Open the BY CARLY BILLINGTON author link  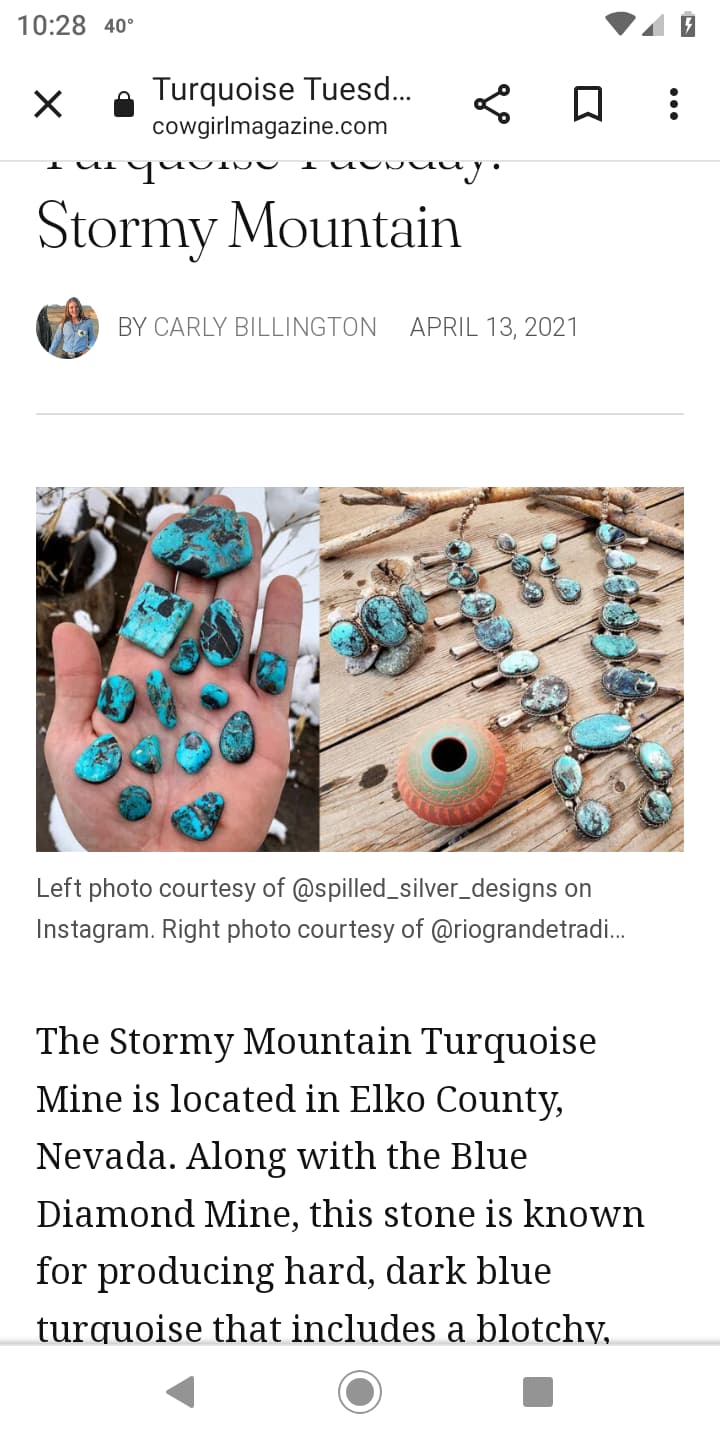(x=247, y=327)
